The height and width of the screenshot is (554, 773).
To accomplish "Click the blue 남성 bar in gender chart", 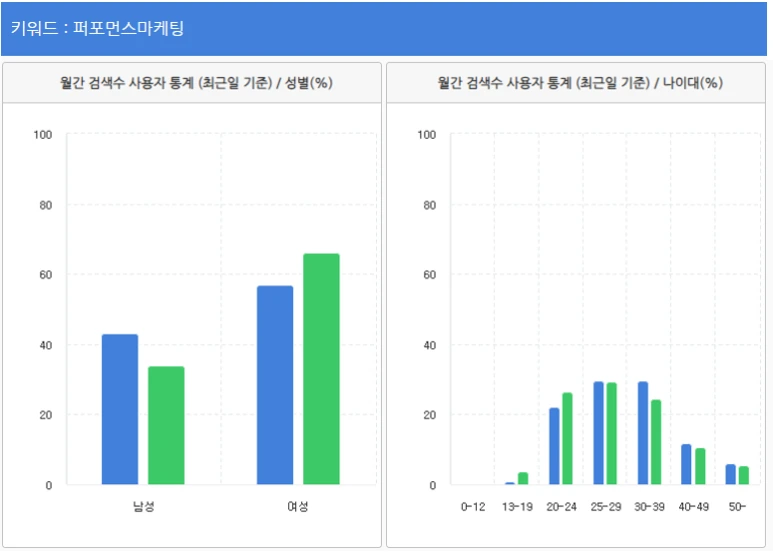I will (x=120, y=409).
